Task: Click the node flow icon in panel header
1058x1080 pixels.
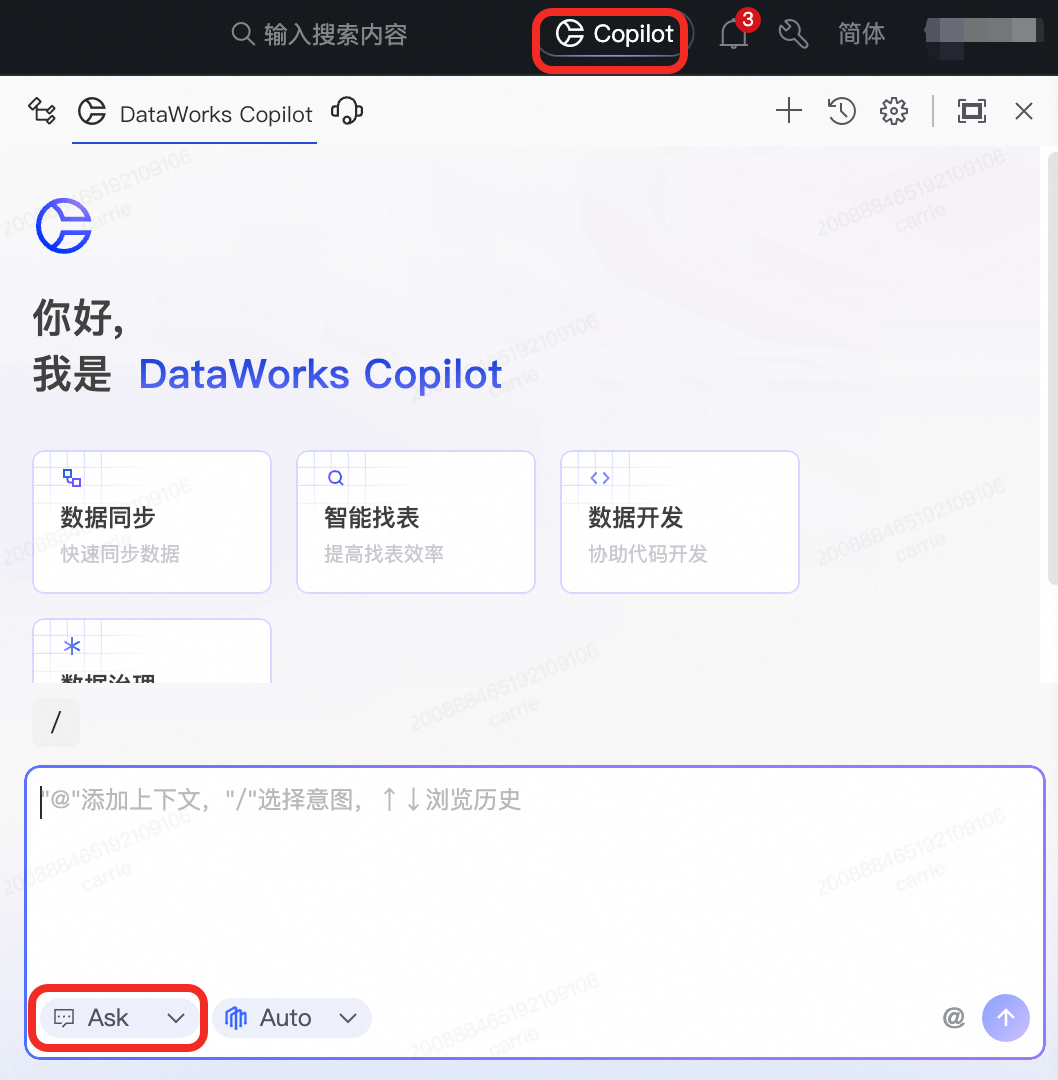Action: [42, 112]
